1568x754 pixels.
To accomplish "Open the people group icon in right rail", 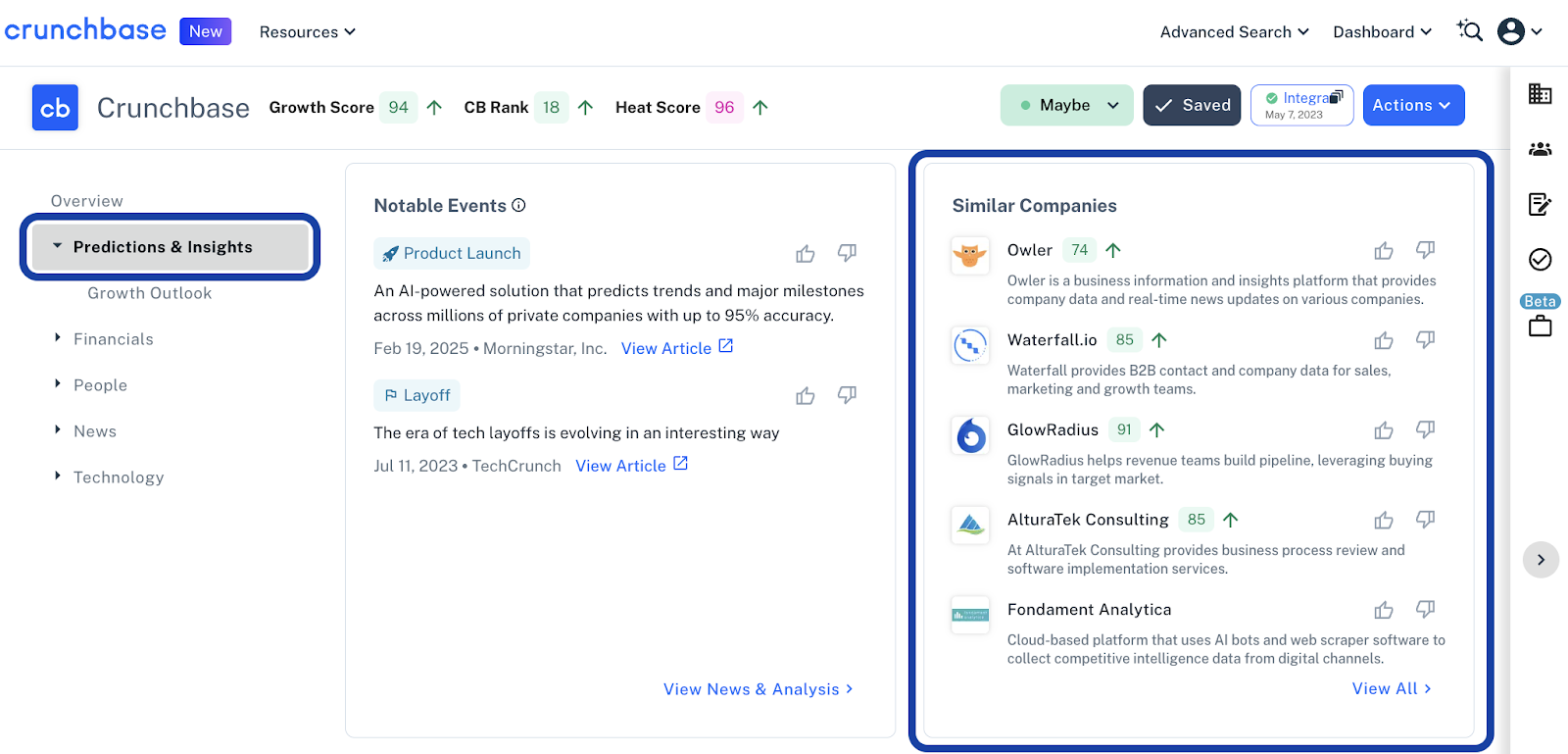I will coord(1540,149).
